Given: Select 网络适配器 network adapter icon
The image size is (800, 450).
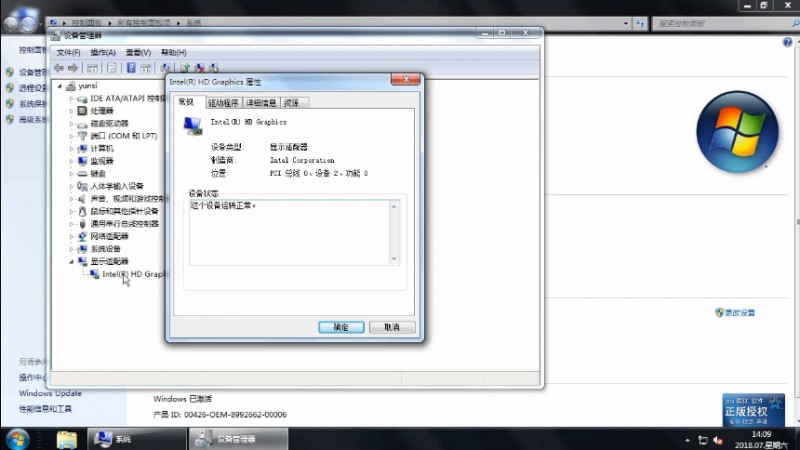Looking at the screenshot, I should (82, 236).
